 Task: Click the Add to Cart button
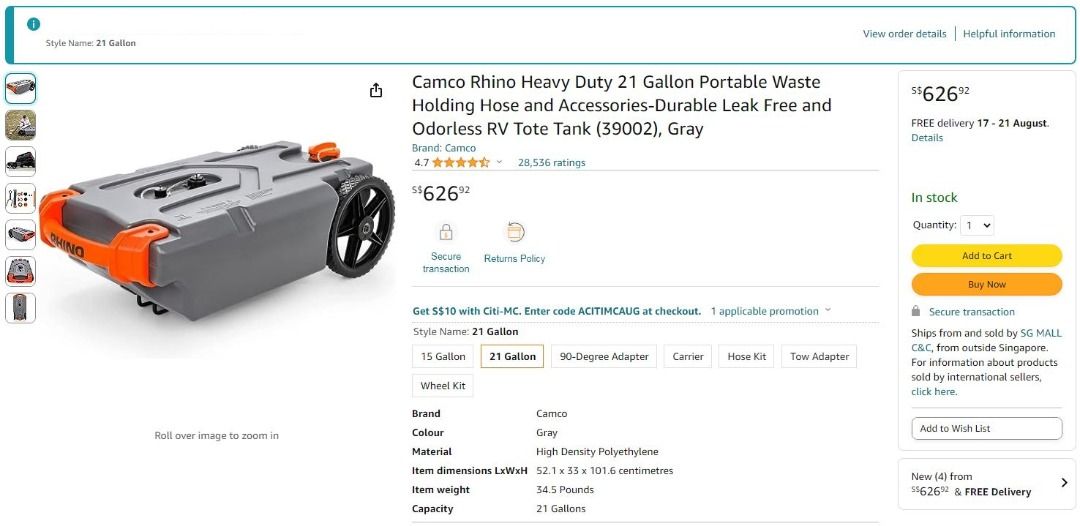click(x=986, y=256)
